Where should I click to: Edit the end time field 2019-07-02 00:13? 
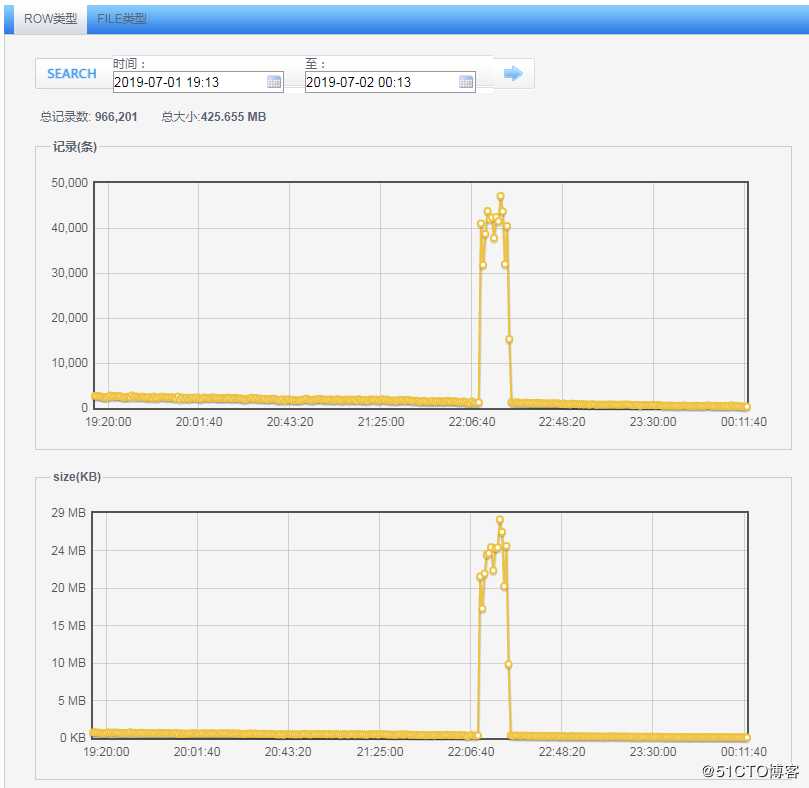click(390, 82)
